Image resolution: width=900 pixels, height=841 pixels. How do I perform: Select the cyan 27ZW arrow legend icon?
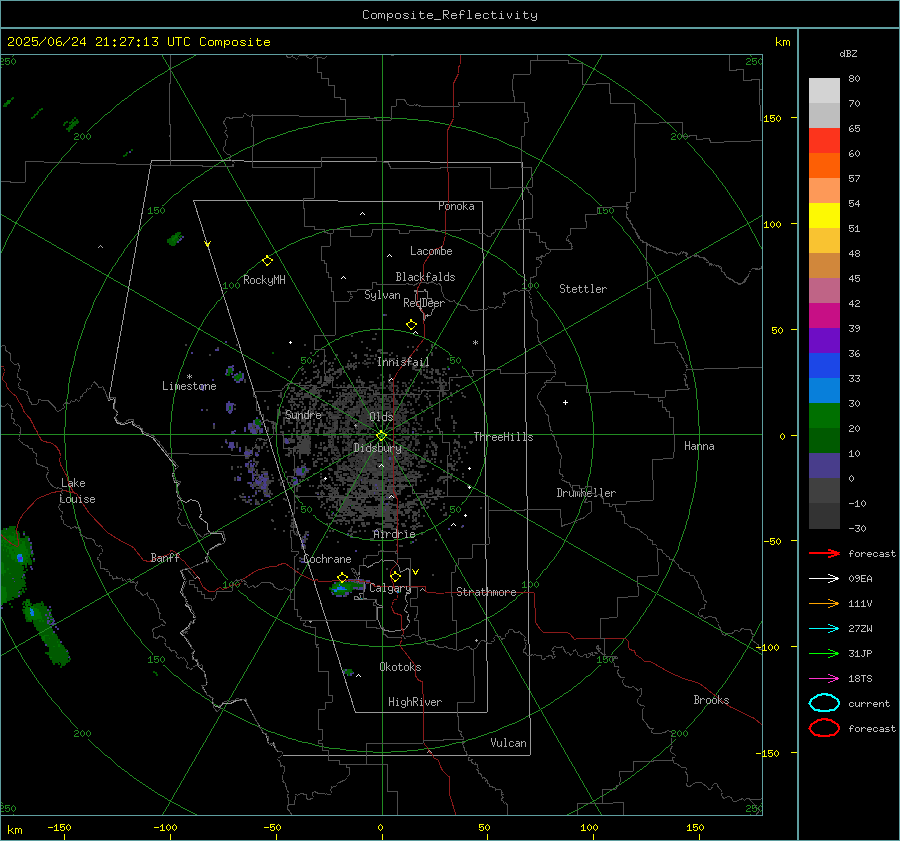click(x=824, y=629)
